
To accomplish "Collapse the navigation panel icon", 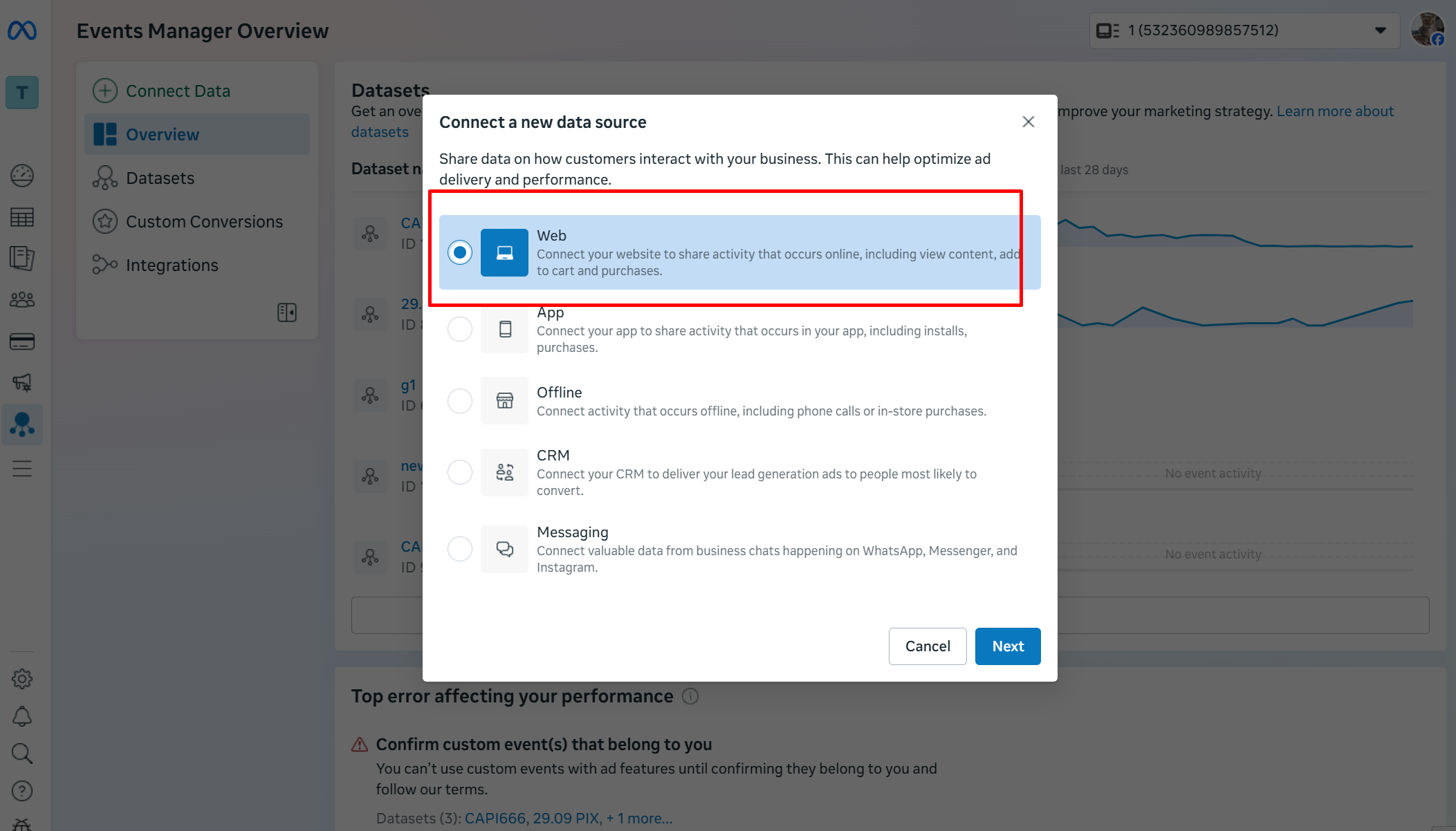I will pyautogui.click(x=286, y=312).
